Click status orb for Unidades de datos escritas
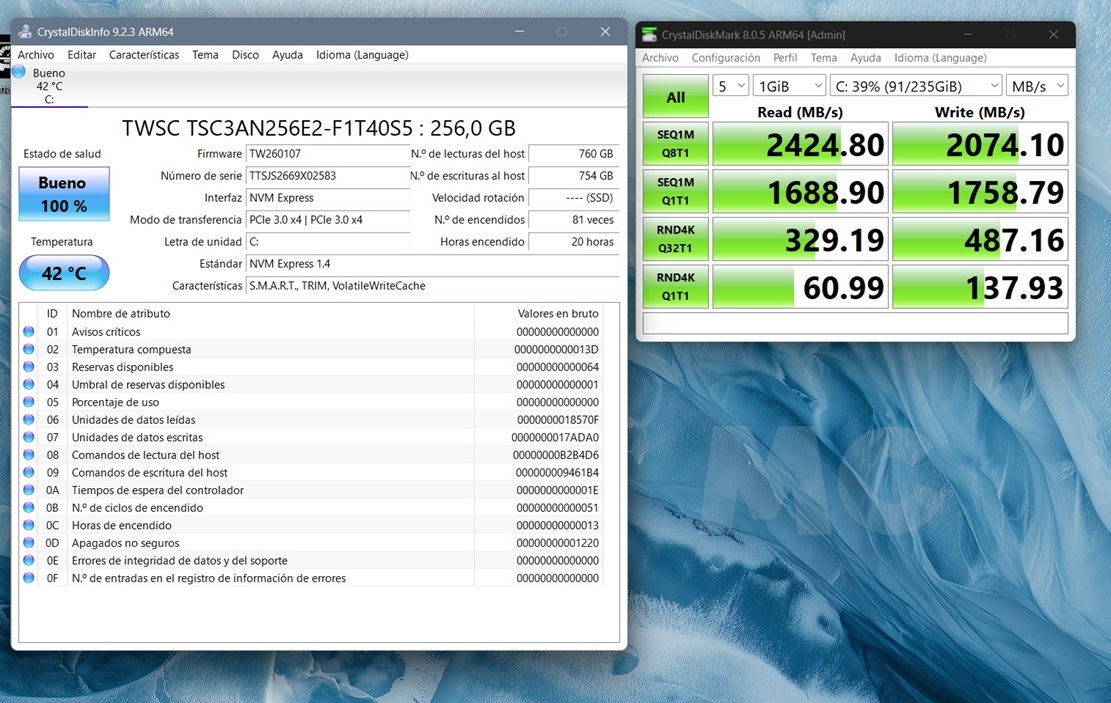 28,437
